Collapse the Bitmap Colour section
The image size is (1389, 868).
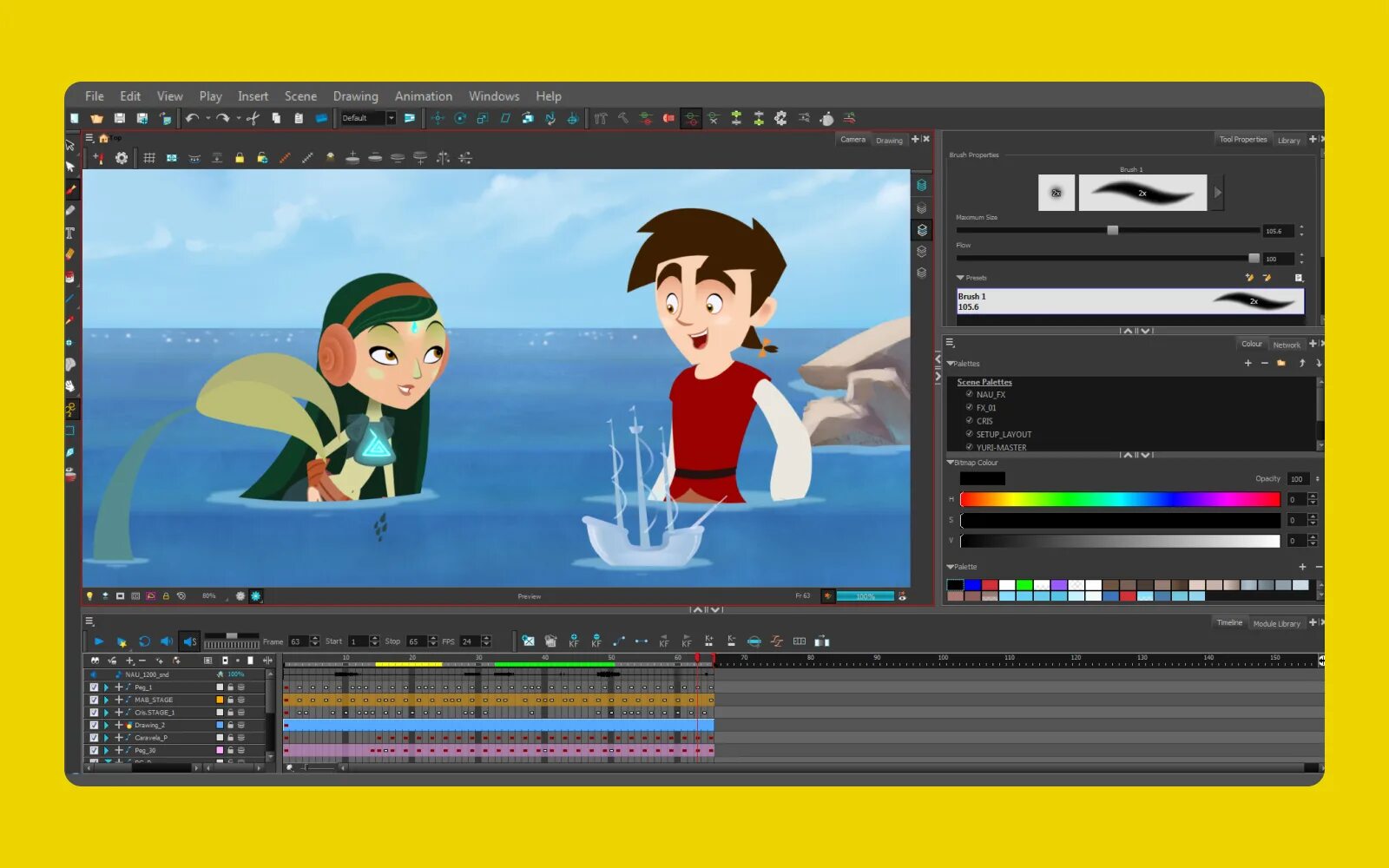coord(950,463)
